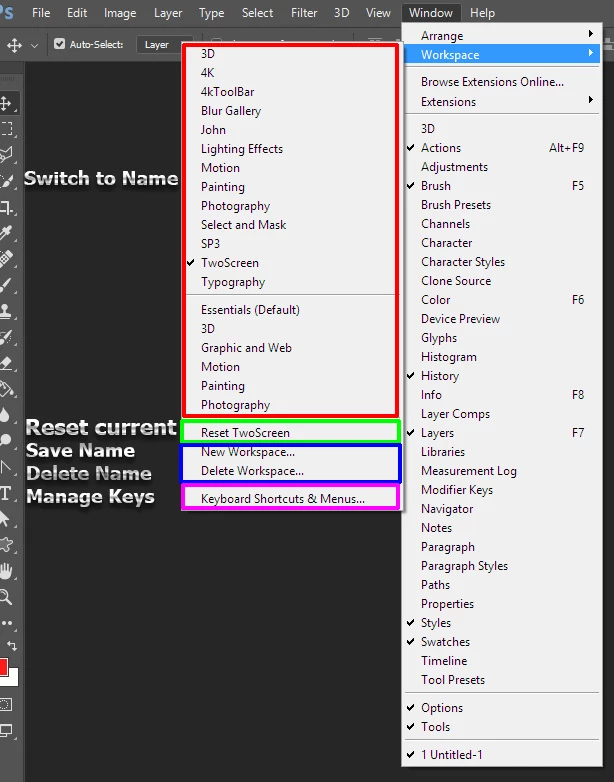Image resolution: width=614 pixels, height=782 pixels.
Task: Select the Horizontal Type tool
Action: [6, 493]
